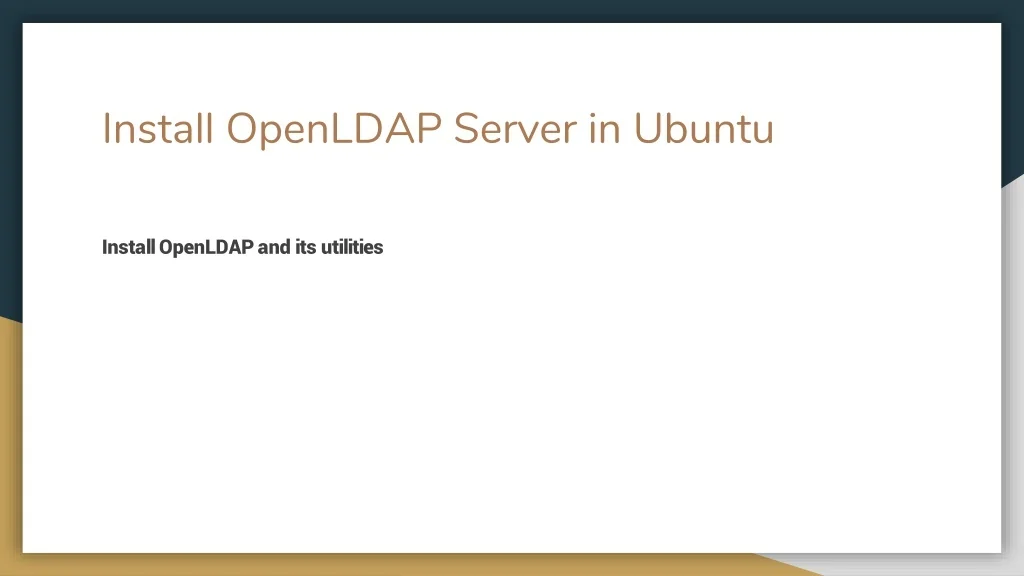Click the word Install in the title
This screenshot has width=1024, height=576.
point(158,129)
